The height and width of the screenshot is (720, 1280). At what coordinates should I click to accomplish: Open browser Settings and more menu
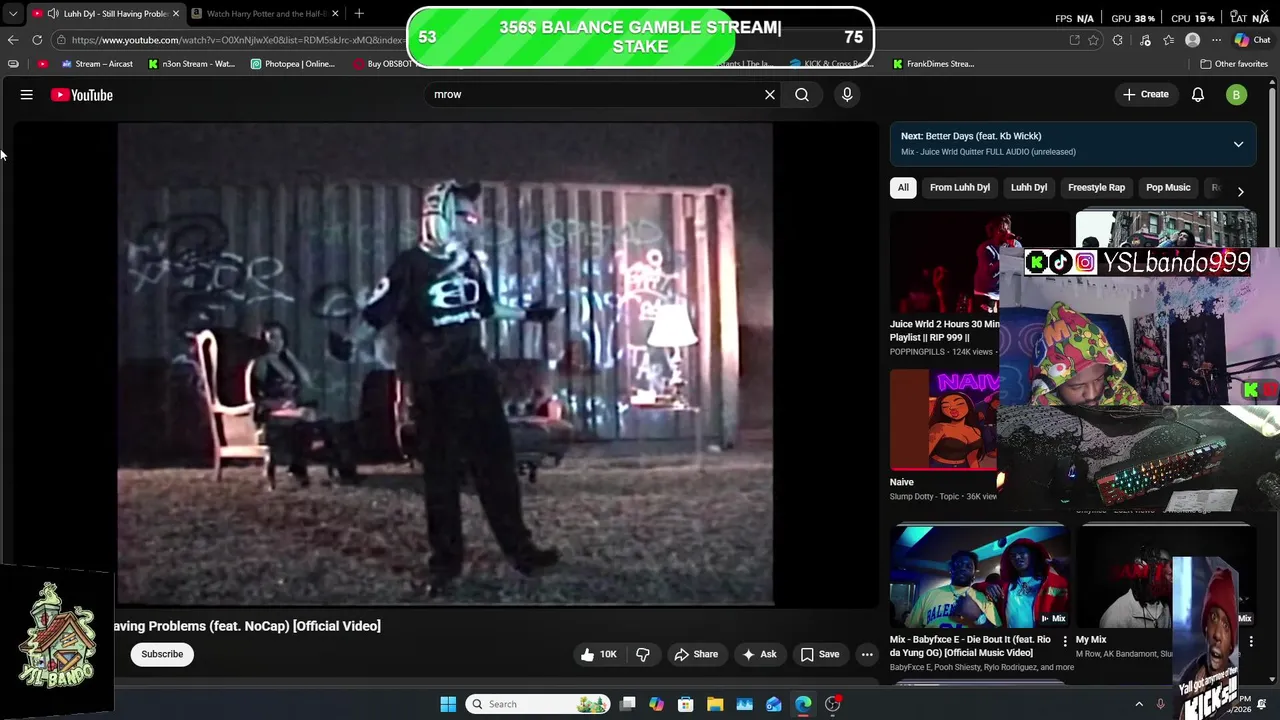[1216, 40]
